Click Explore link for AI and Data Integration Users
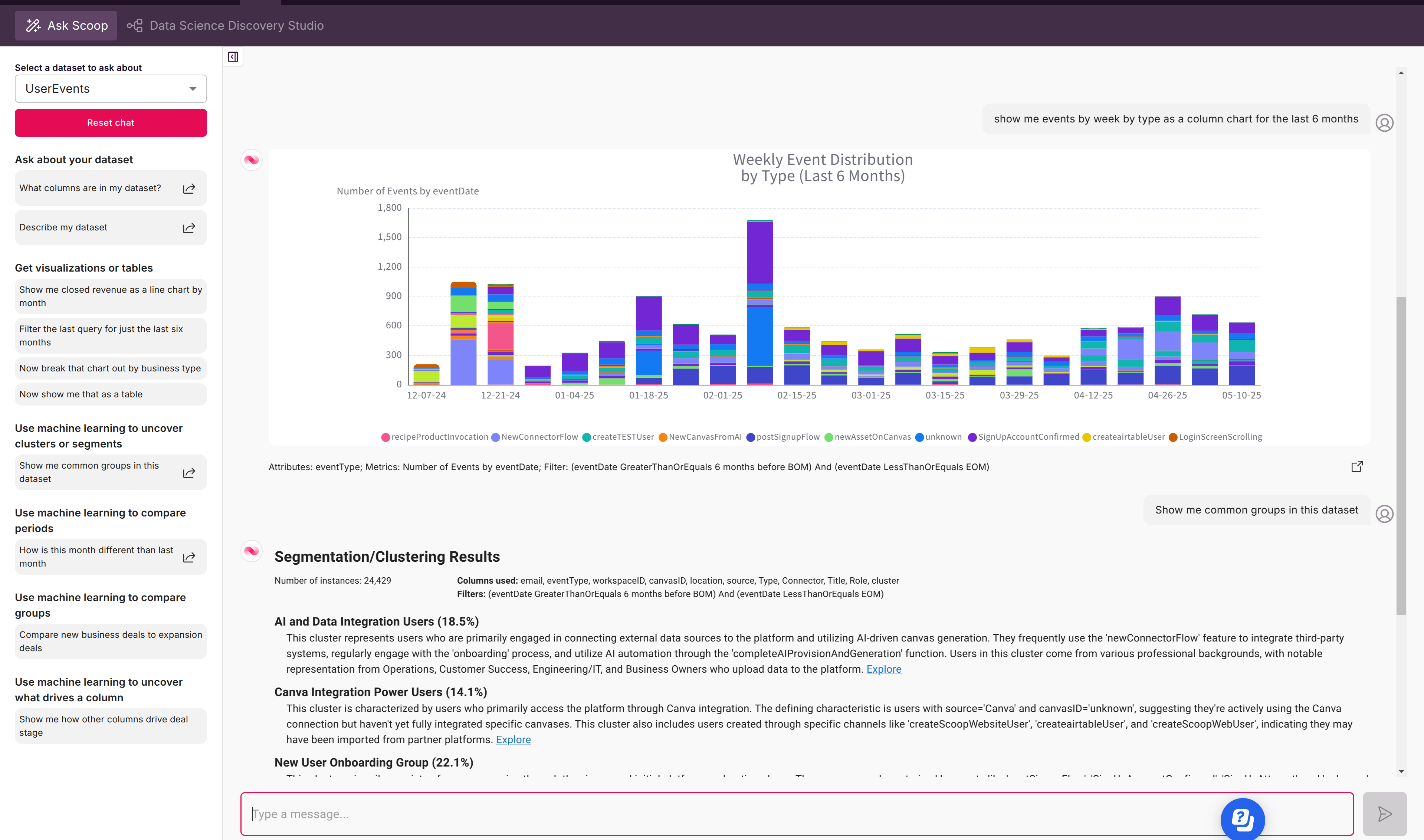 click(x=883, y=669)
